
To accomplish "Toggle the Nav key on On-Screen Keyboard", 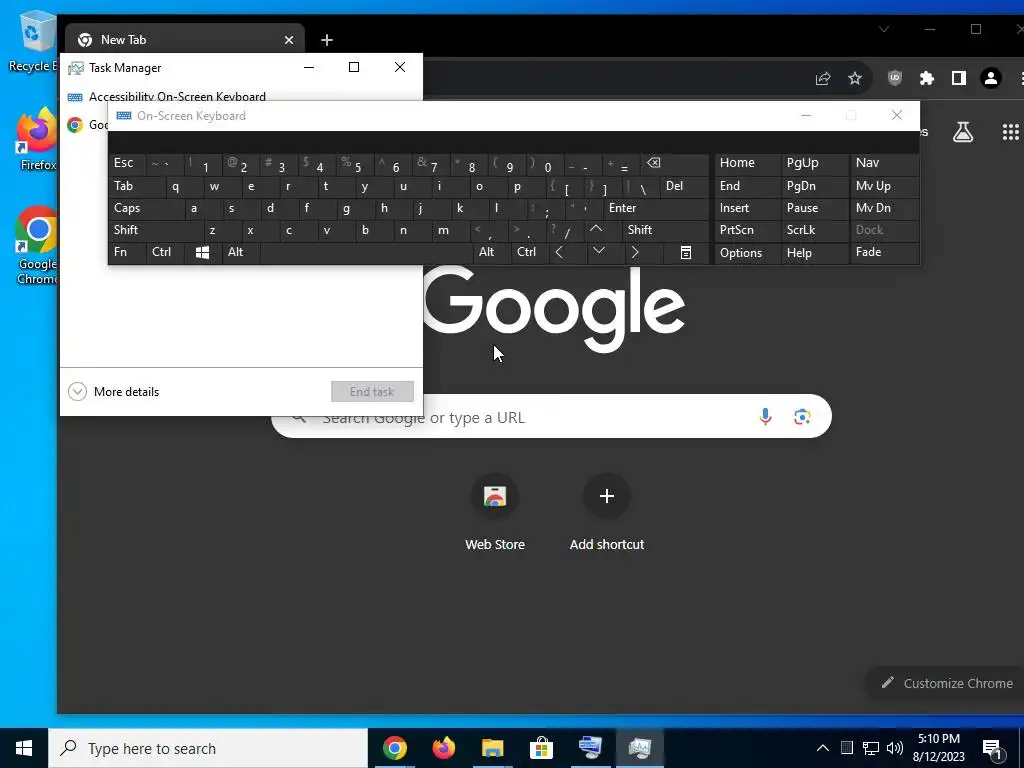I will tap(885, 163).
